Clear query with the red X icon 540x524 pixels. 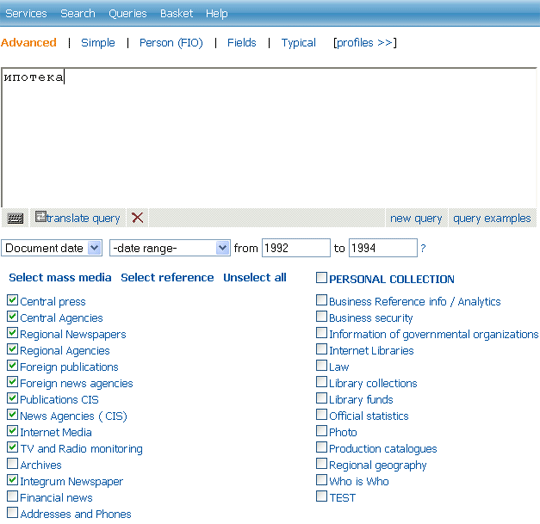coord(137,218)
